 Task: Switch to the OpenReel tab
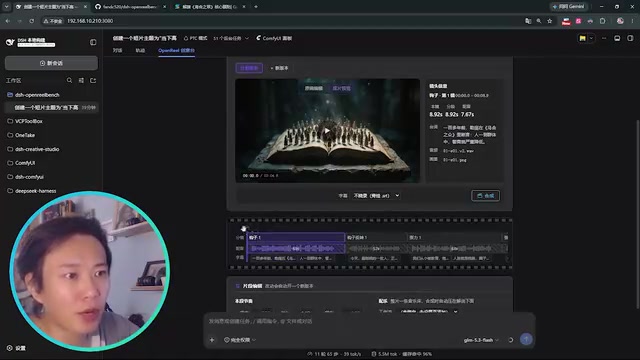(176, 51)
